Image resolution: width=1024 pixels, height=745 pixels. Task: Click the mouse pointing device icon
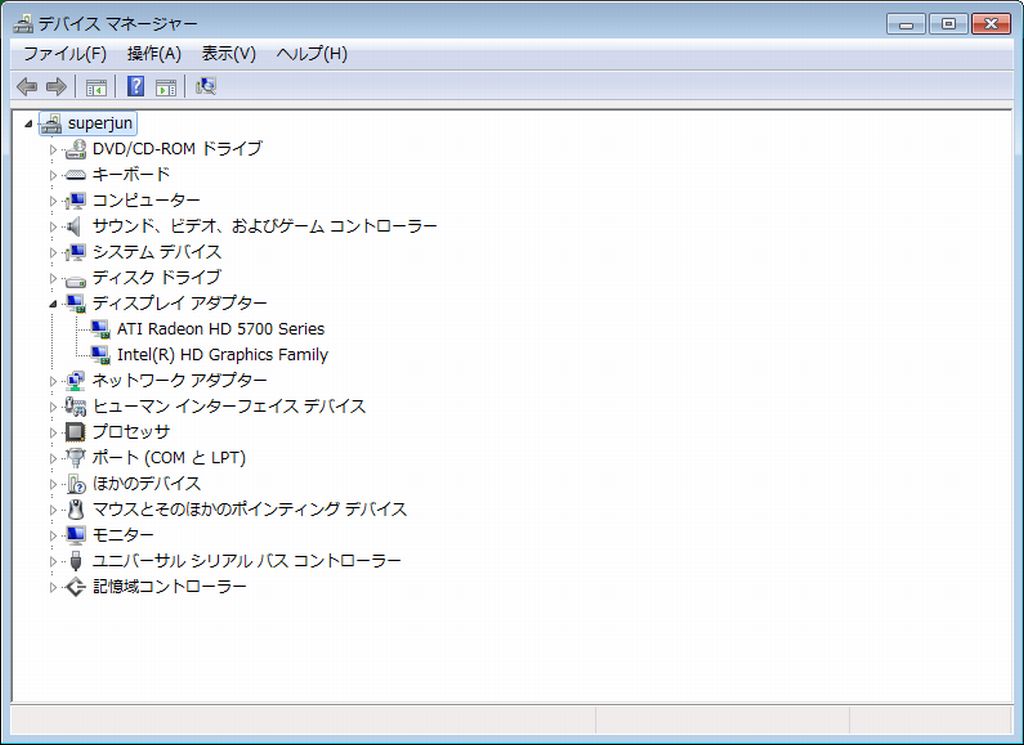pyautogui.click(x=76, y=509)
